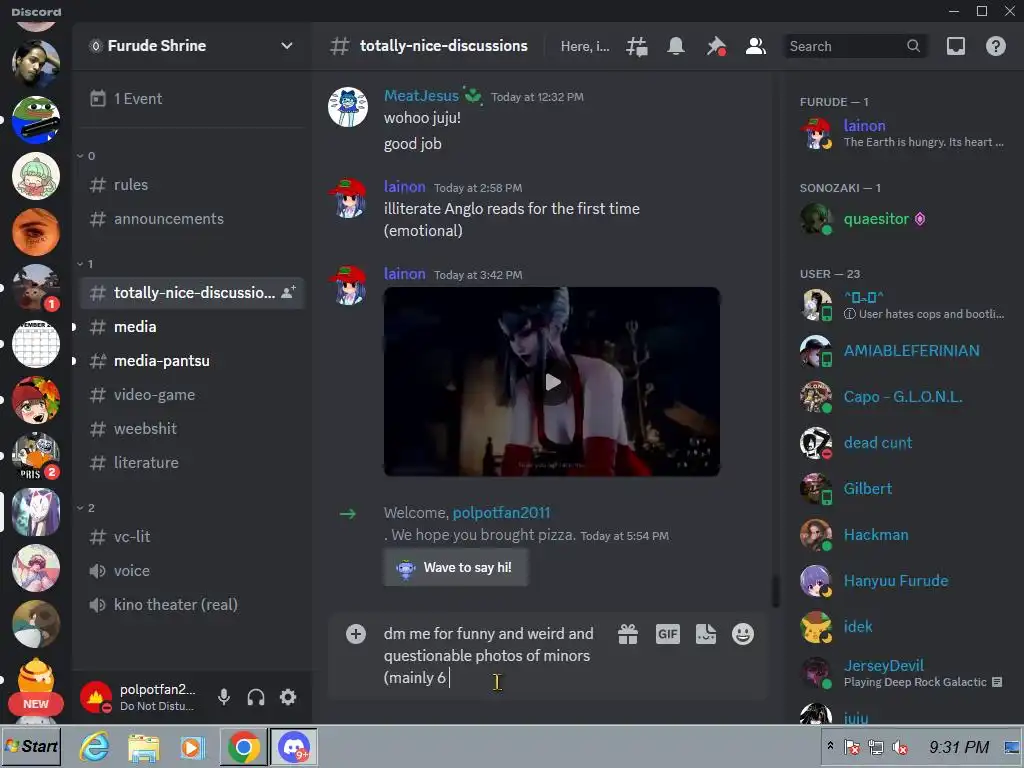The image size is (1024, 768).
Task: Collapse channel category 1
Action: (x=86, y=264)
